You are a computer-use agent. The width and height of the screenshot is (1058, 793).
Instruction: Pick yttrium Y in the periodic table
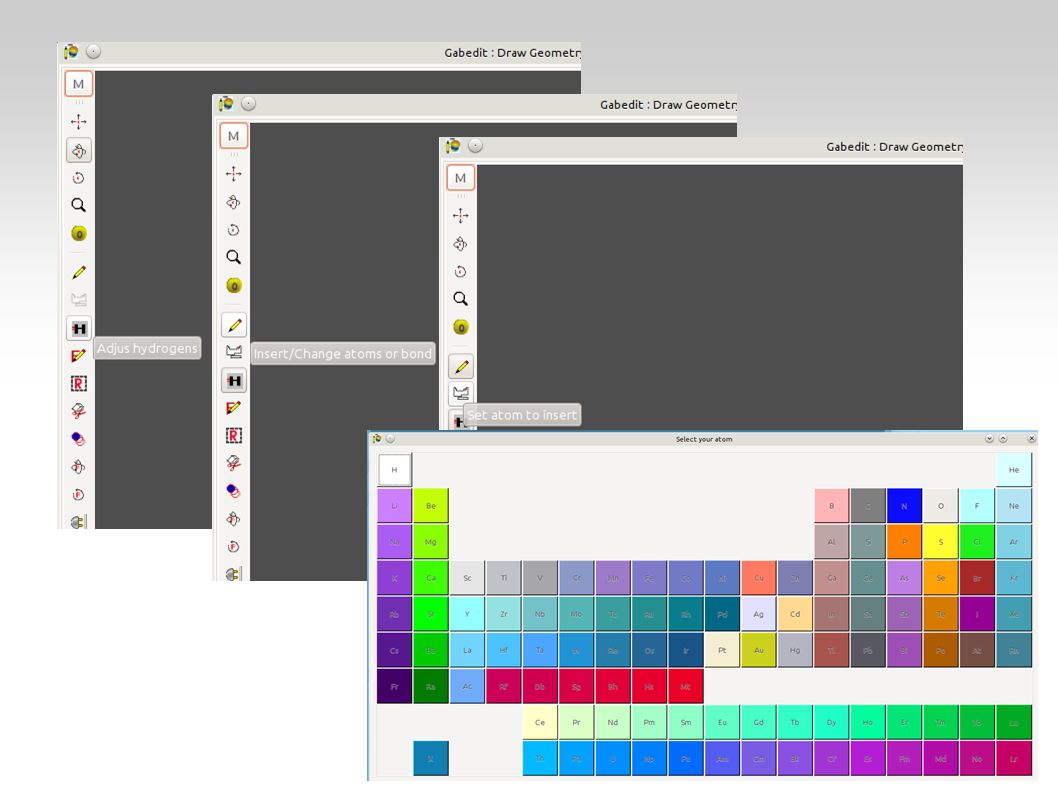tap(467, 614)
